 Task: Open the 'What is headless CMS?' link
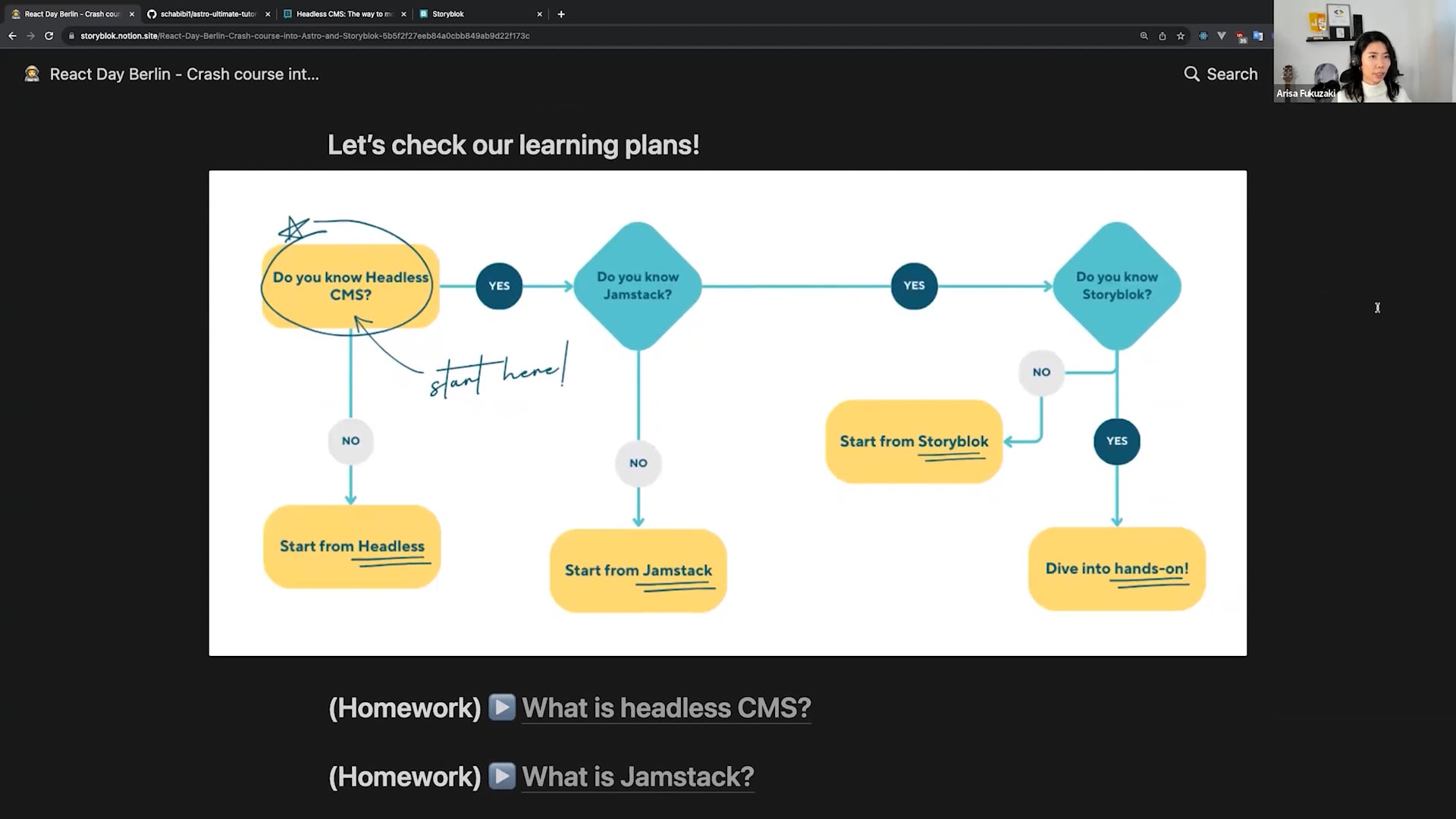pos(667,708)
